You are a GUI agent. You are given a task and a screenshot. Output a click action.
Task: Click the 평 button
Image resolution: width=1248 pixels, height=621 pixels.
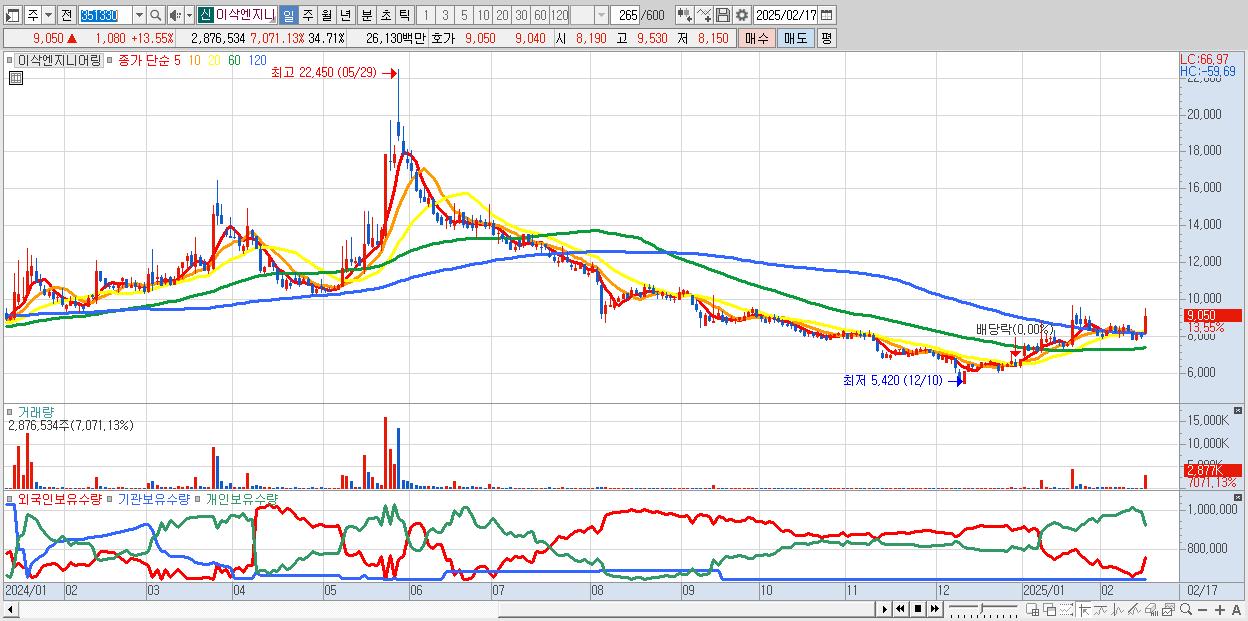pyautogui.click(x=826, y=38)
